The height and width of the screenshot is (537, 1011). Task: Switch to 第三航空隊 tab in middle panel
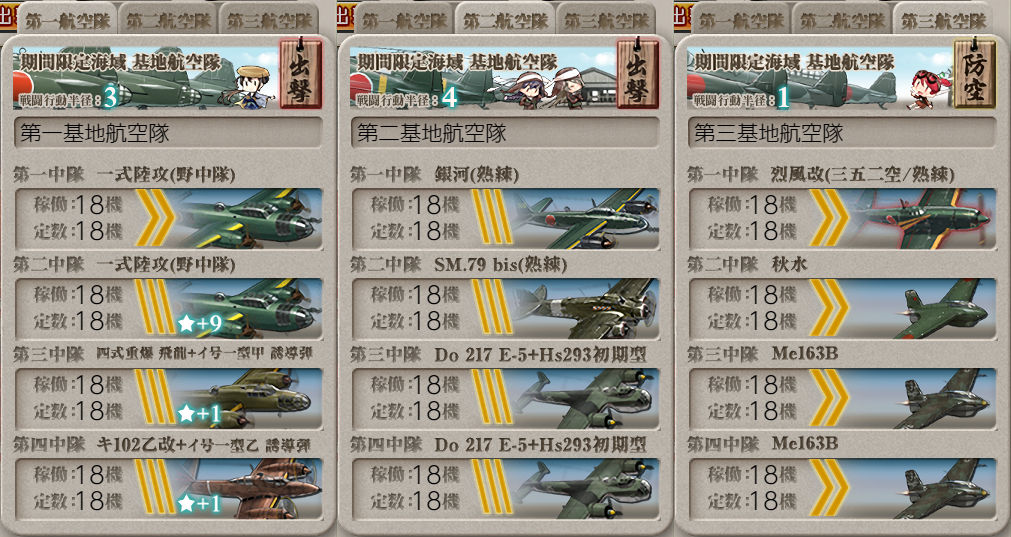click(x=607, y=20)
